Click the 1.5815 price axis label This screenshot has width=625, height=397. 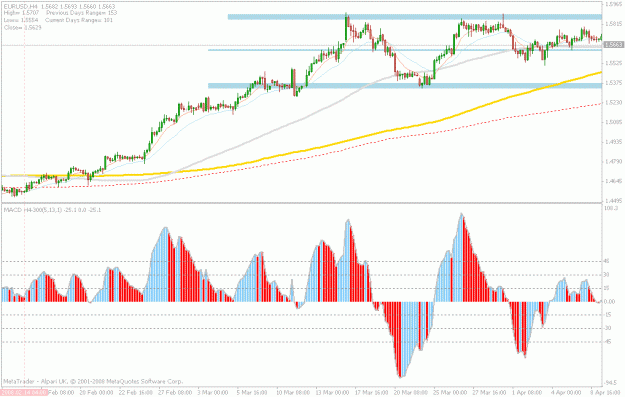[613, 24]
